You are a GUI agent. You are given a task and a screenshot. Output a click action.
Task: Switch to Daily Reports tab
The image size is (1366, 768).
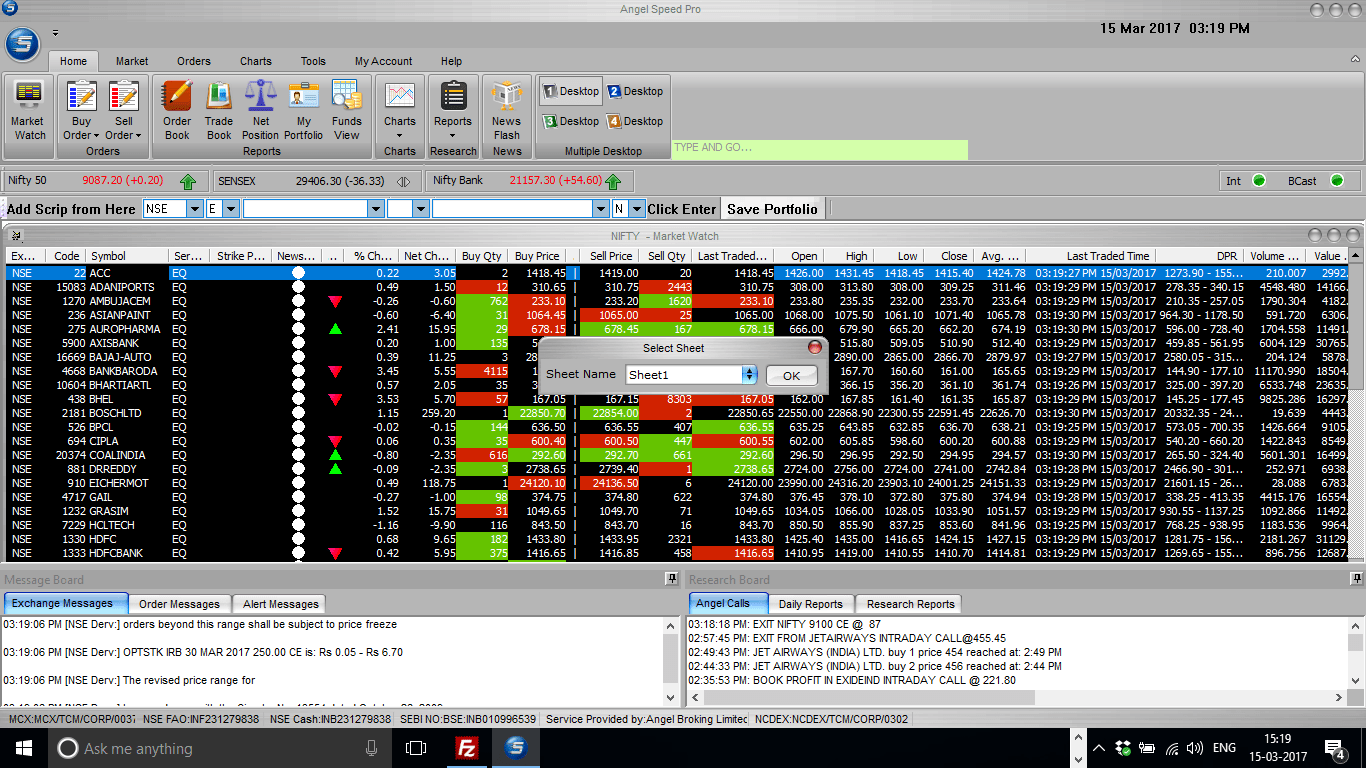pyautogui.click(x=811, y=604)
